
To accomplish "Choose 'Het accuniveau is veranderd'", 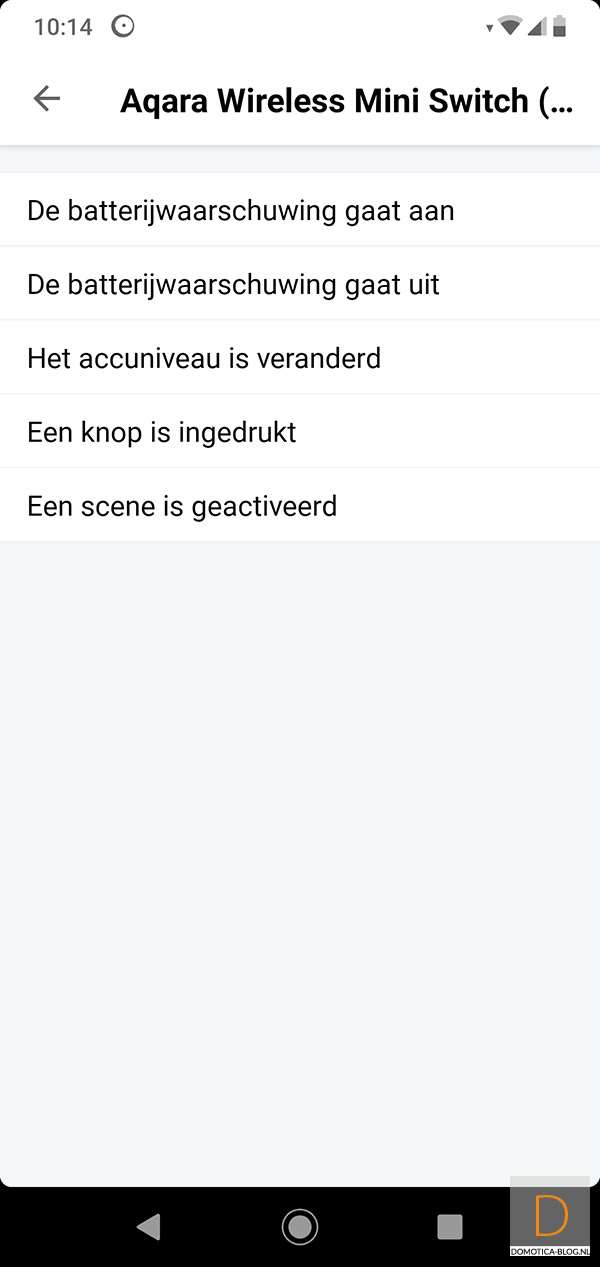I will click(204, 358).
